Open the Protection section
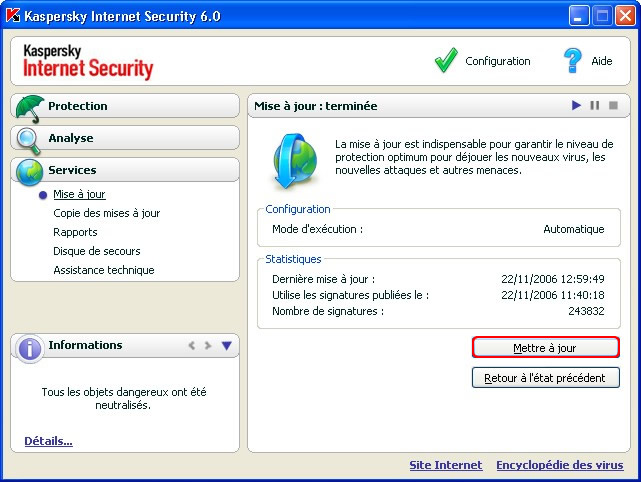This screenshot has height=482, width=641. pos(125,106)
